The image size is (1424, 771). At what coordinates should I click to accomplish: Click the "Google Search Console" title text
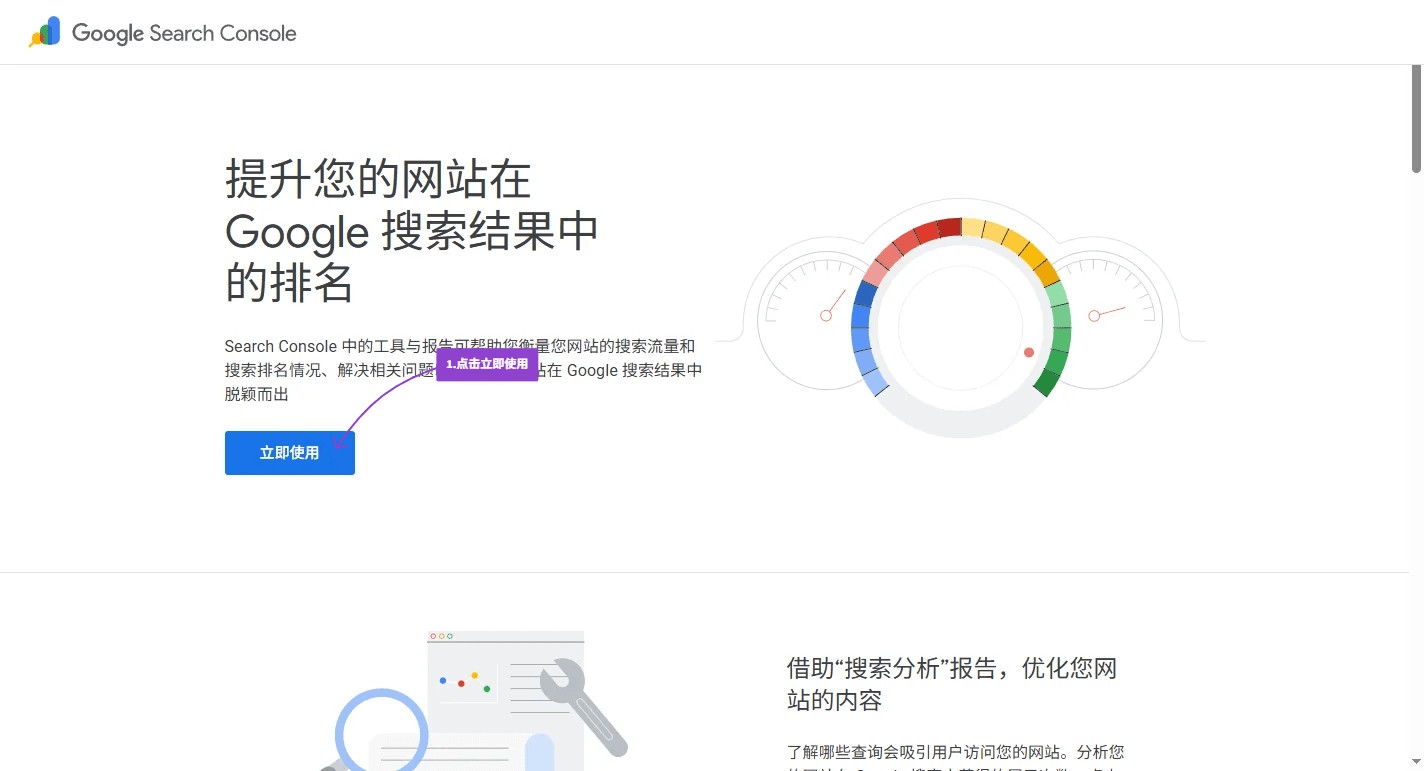pyautogui.click(x=184, y=33)
